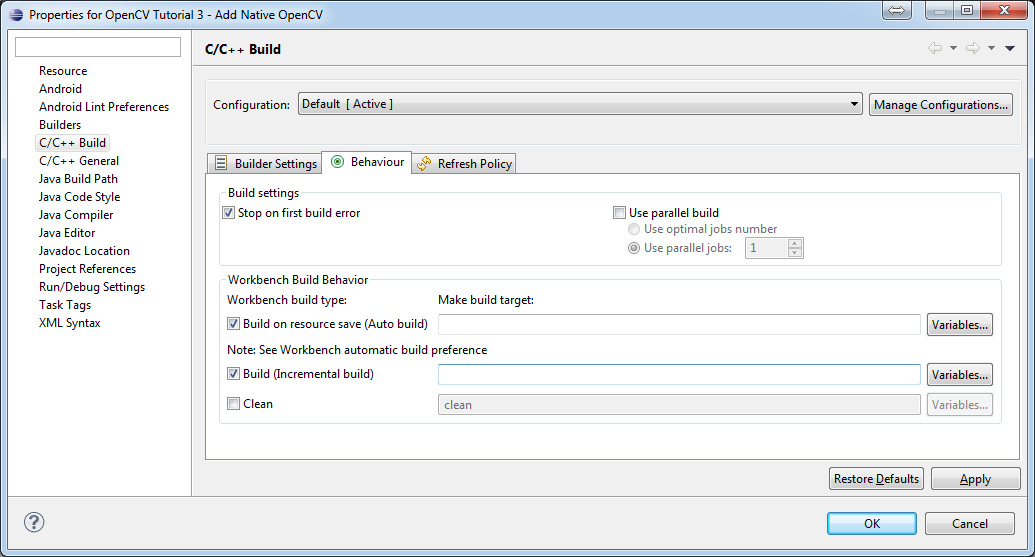The image size is (1035, 557).
Task: Click the back navigation arrow icon
Action: [x=935, y=48]
